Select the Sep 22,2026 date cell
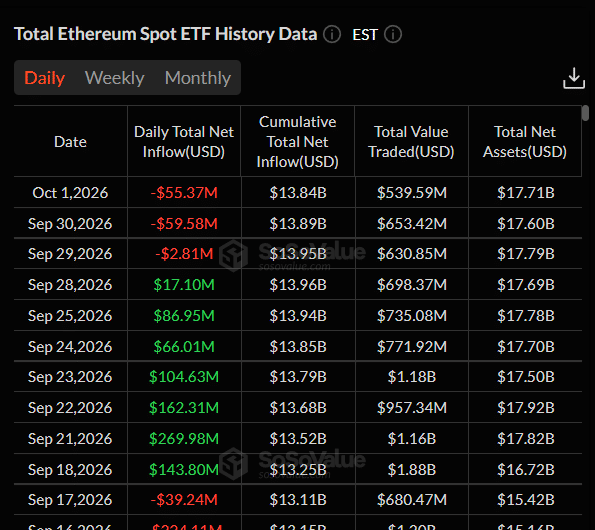 point(70,407)
